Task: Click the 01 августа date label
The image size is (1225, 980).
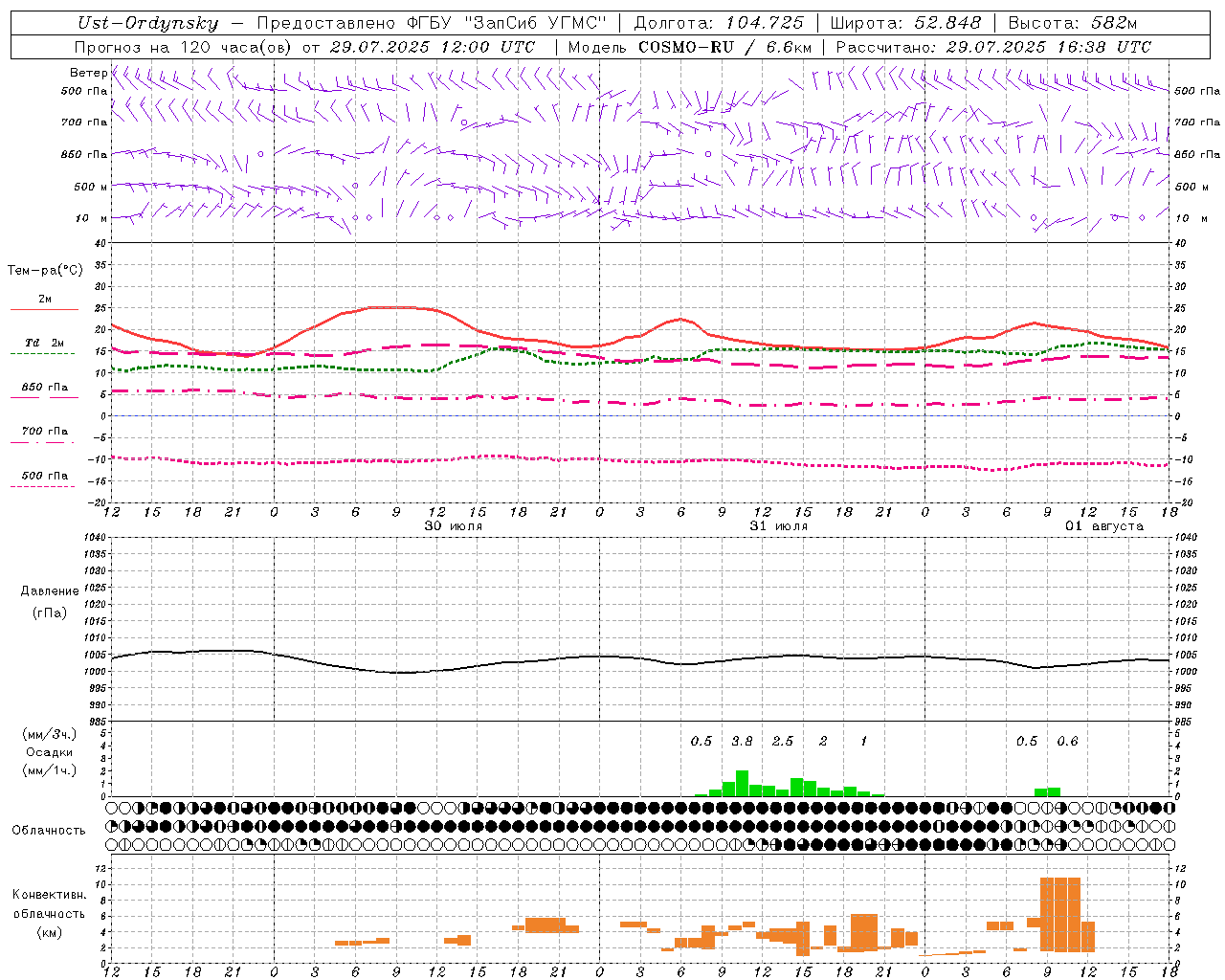Action: pos(1104,526)
